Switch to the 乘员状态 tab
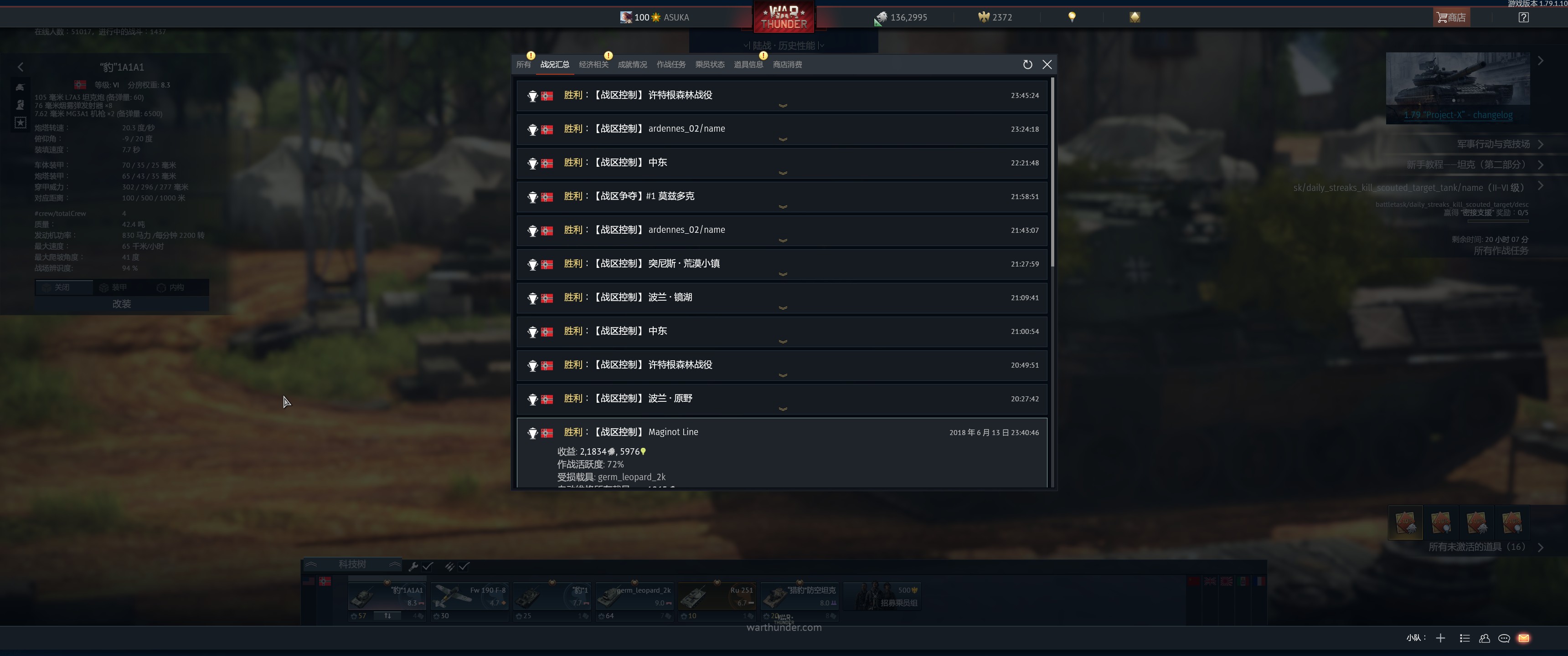This screenshot has width=1568, height=656. tap(710, 65)
